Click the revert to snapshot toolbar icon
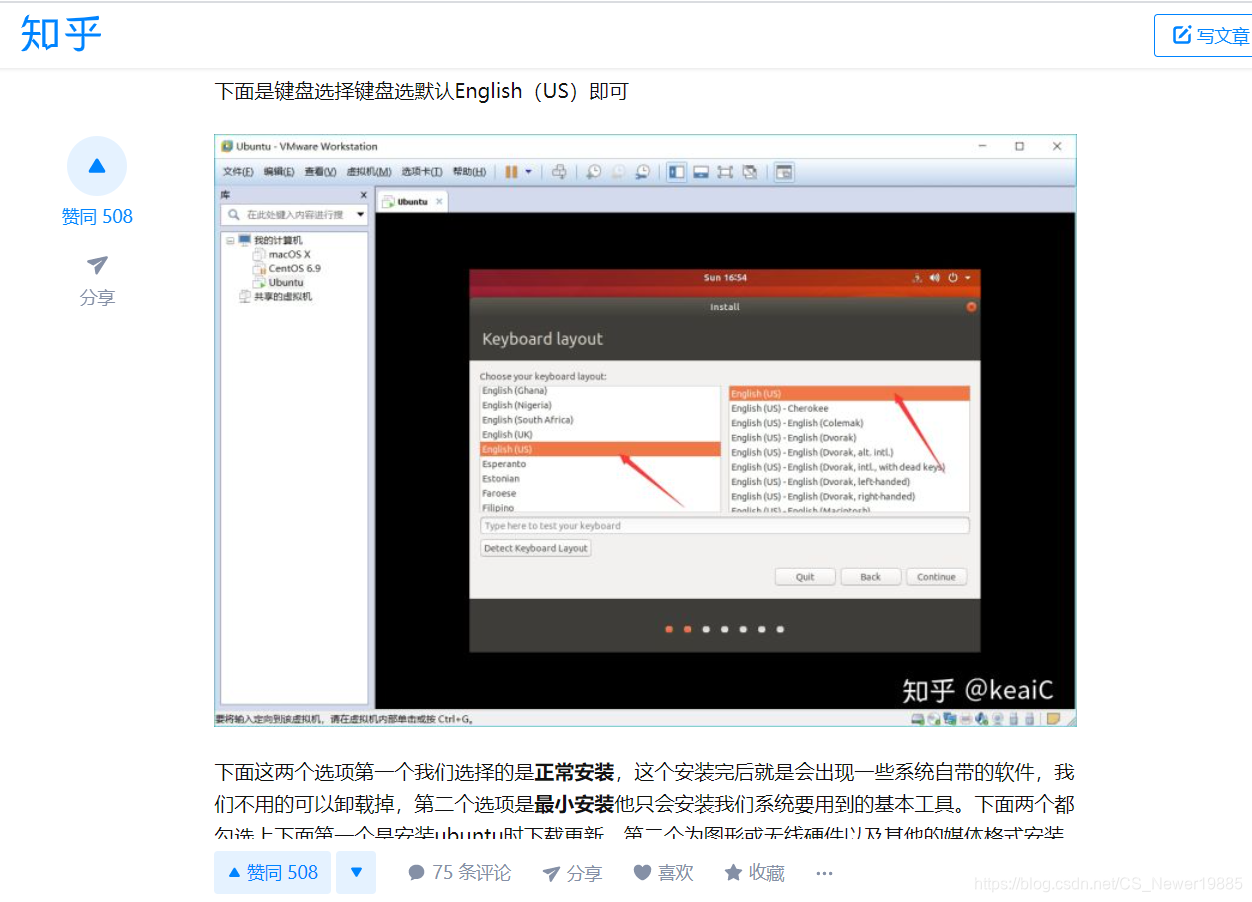 618,172
